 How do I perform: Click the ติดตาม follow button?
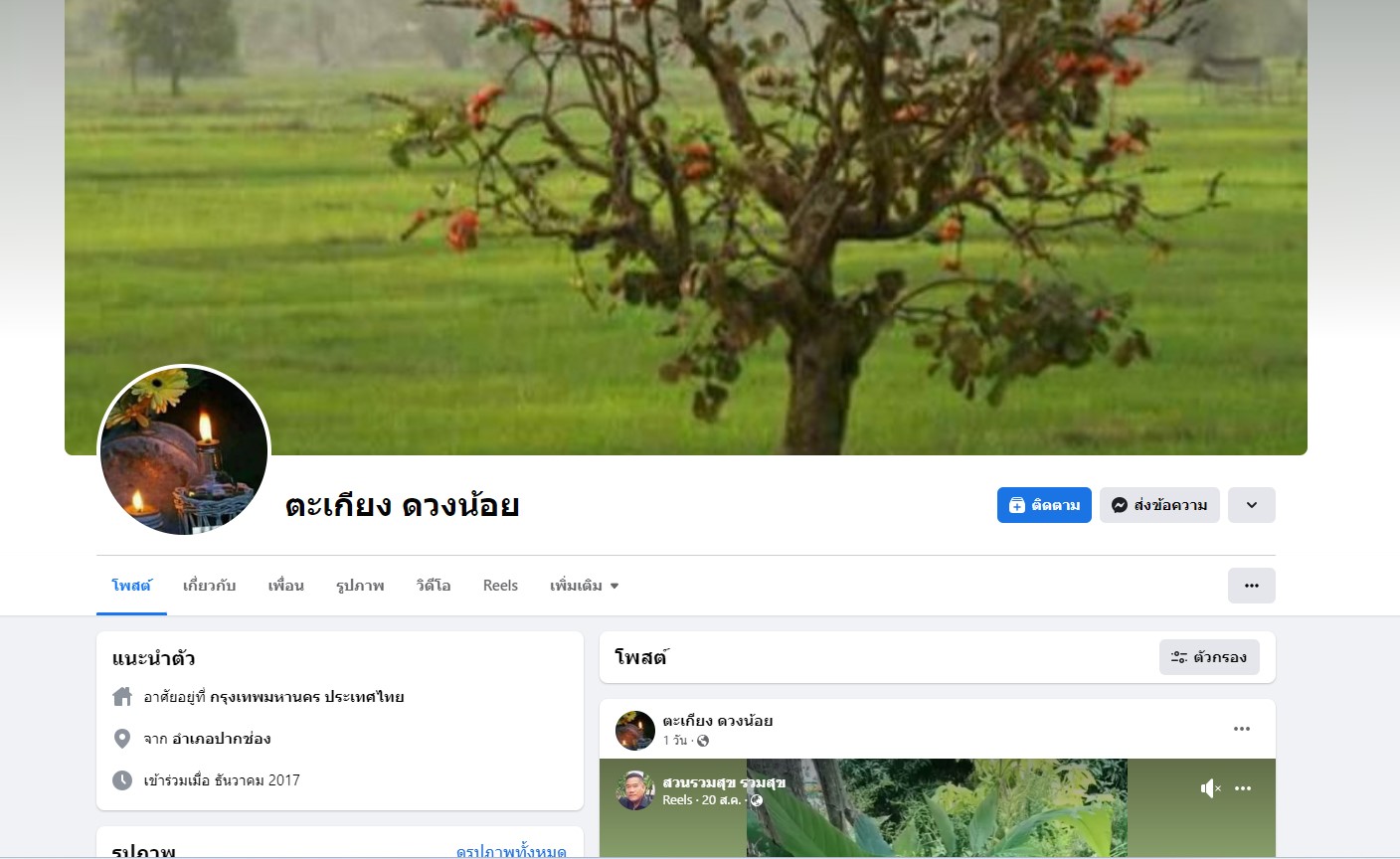(1044, 505)
